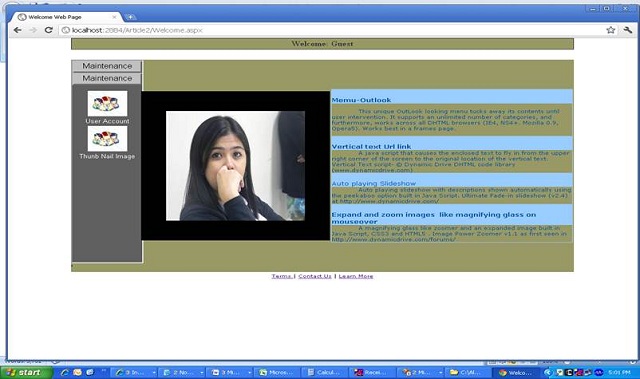Select the first Maintenance menu header
Image resolution: width=640 pixels, height=379 pixels.
click(x=107, y=66)
